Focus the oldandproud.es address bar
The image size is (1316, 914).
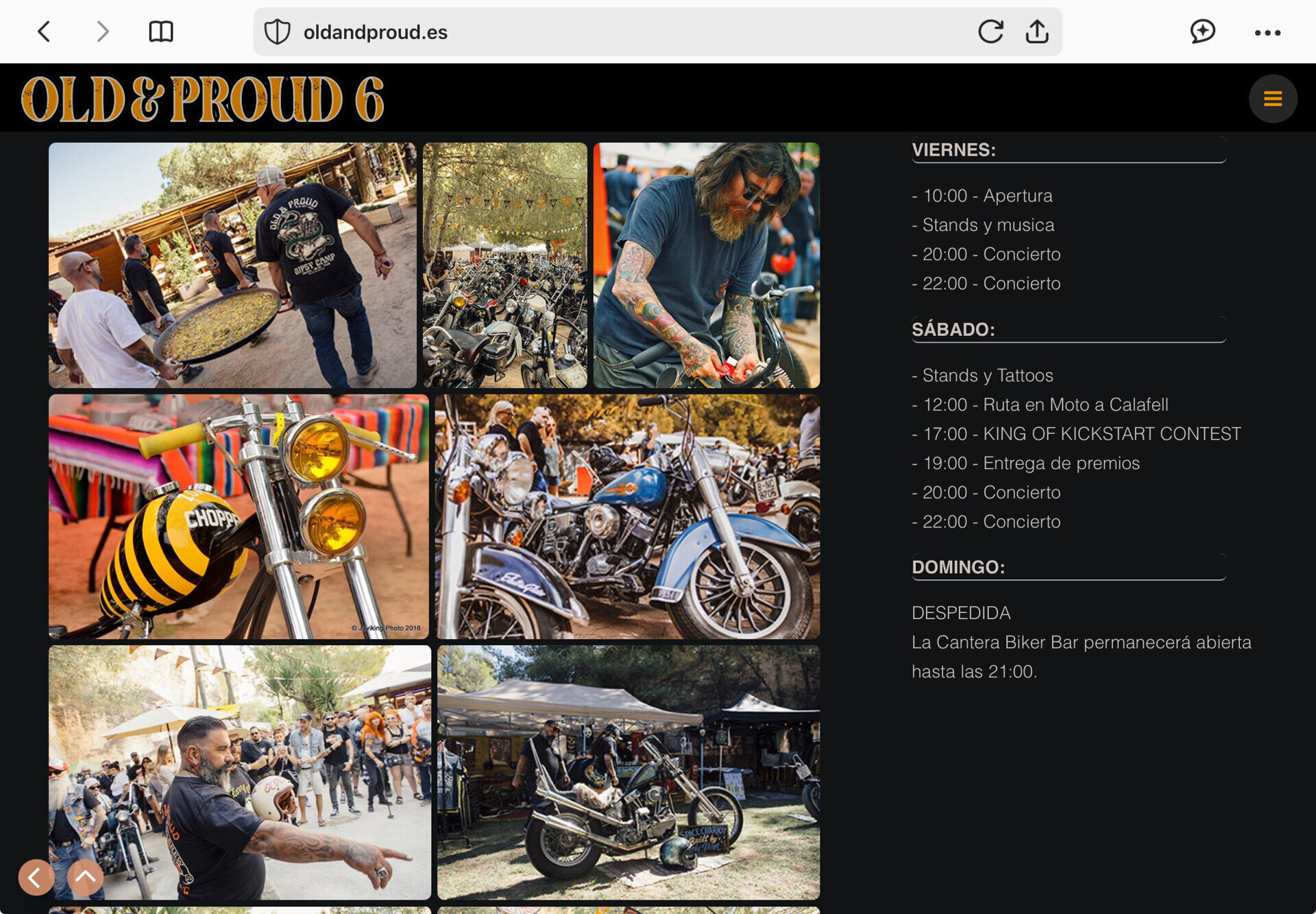[x=617, y=32]
